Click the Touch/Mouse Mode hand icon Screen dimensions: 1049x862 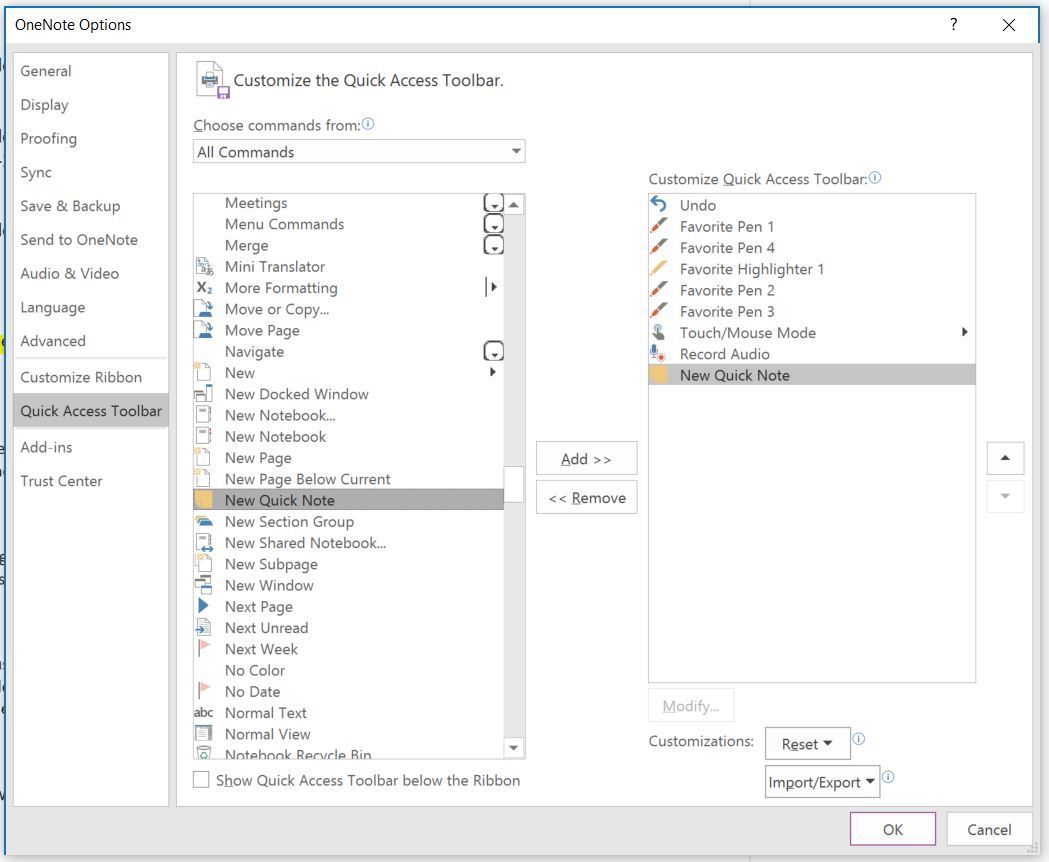click(x=659, y=332)
